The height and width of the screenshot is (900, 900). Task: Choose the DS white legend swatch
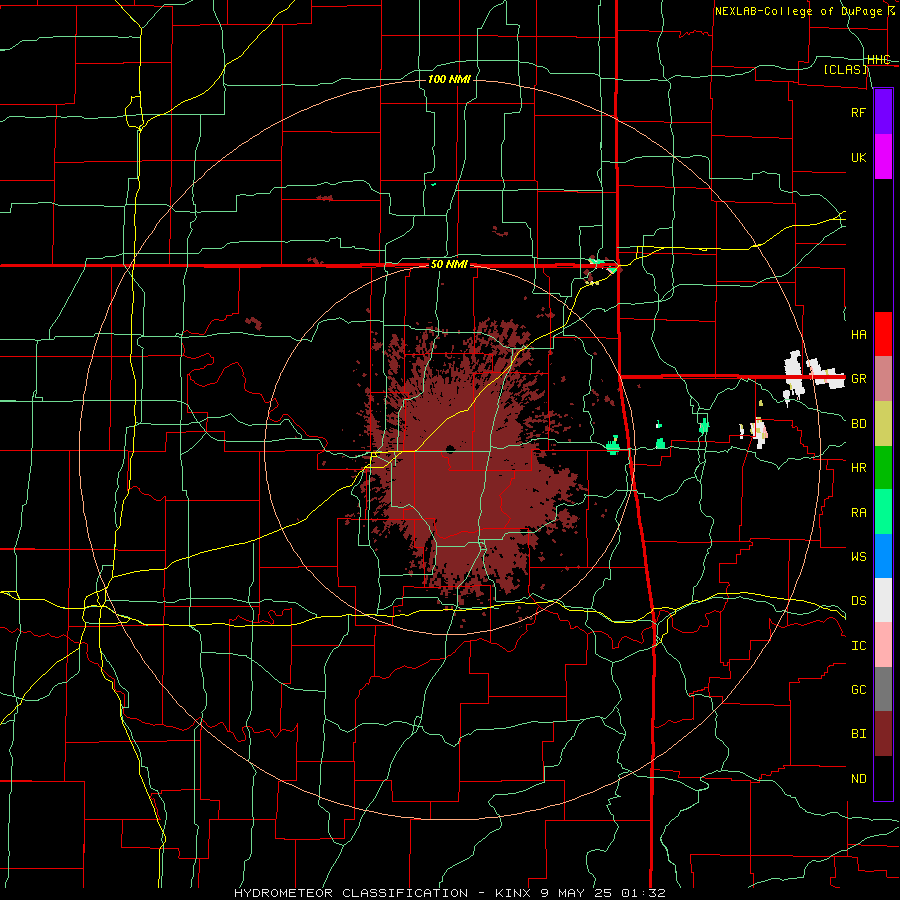click(883, 600)
